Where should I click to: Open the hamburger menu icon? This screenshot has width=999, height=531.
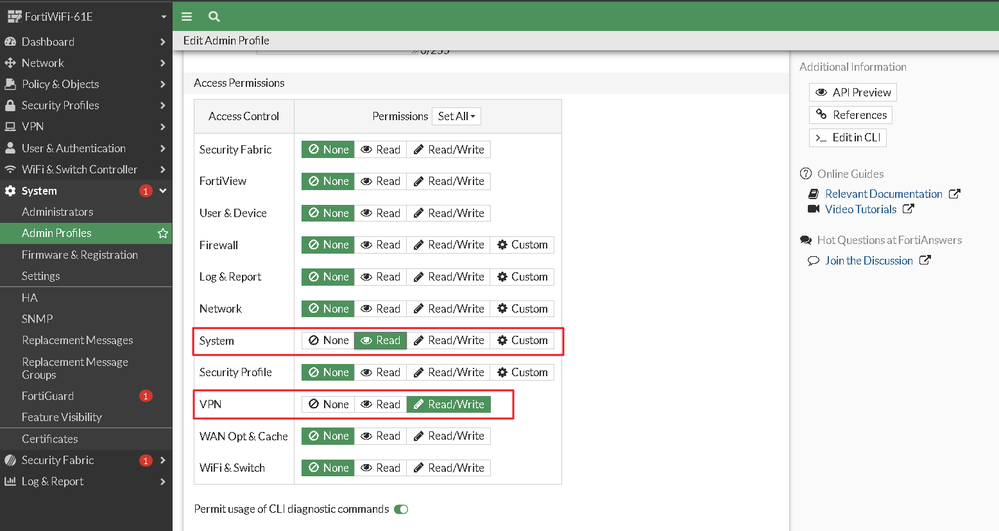click(x=187, y=17)
